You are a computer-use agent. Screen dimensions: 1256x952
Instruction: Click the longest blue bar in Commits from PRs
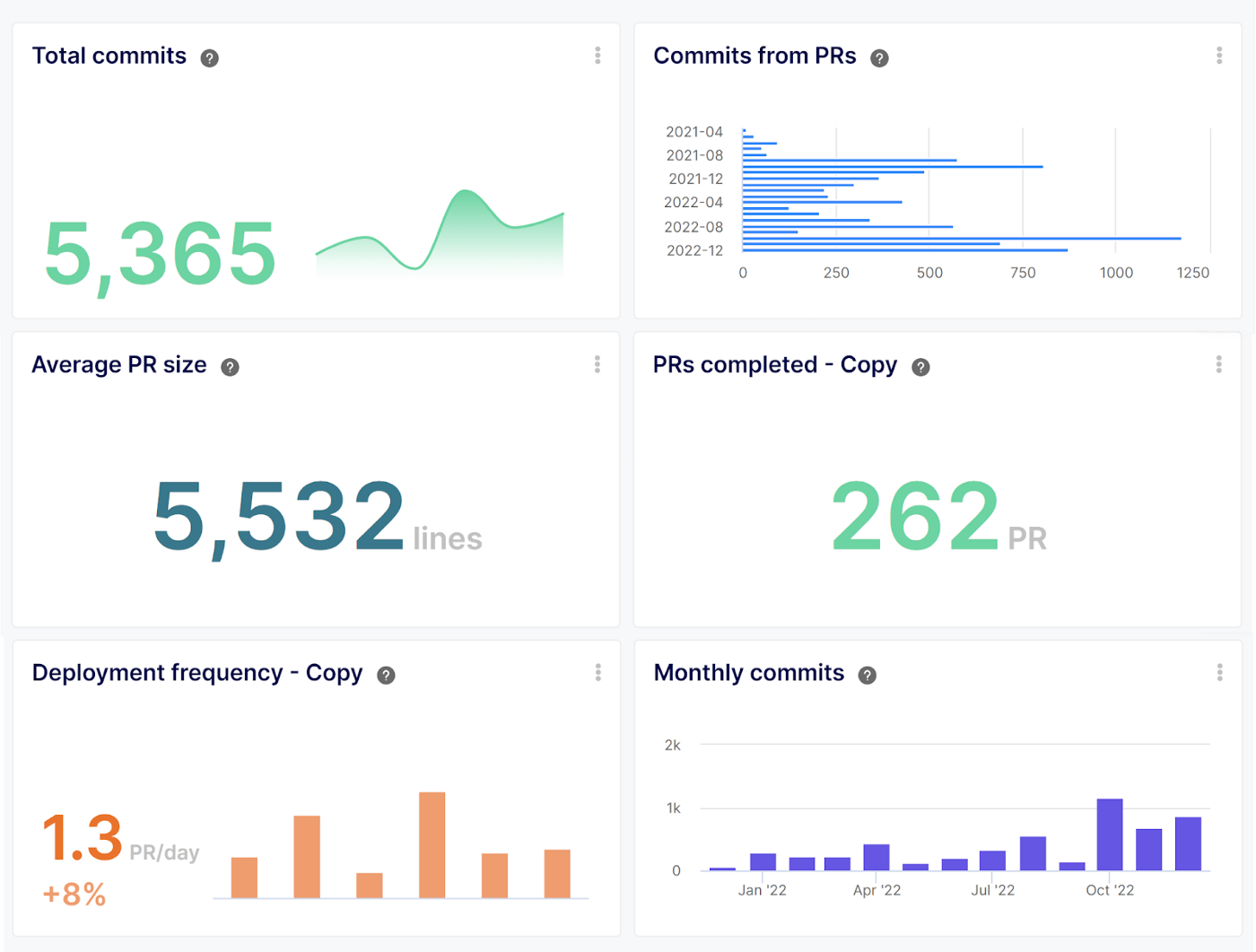coord(961,239)
